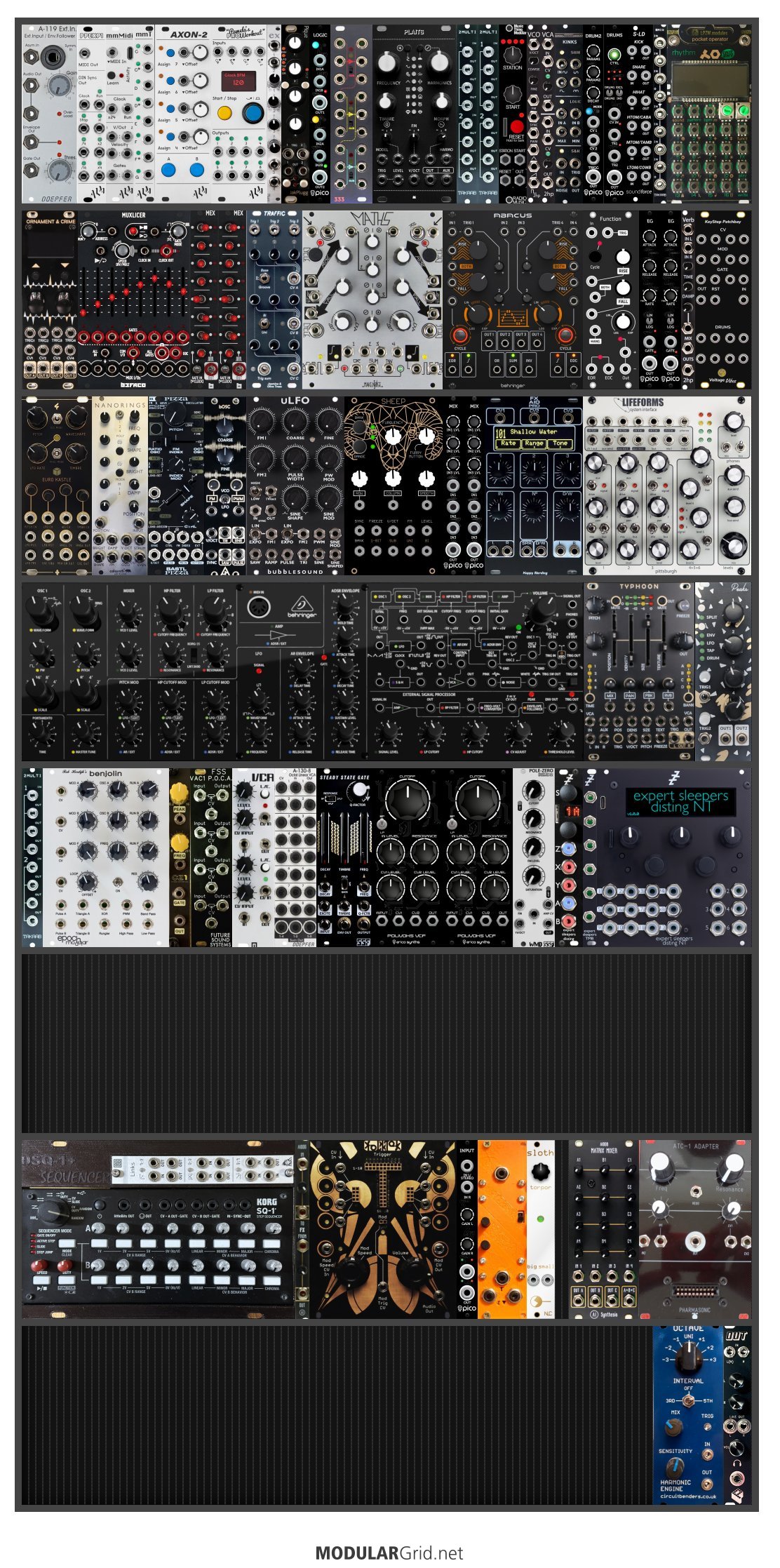
Task: Select the TYPHOON granular module
Action: (x=638, y=672)
